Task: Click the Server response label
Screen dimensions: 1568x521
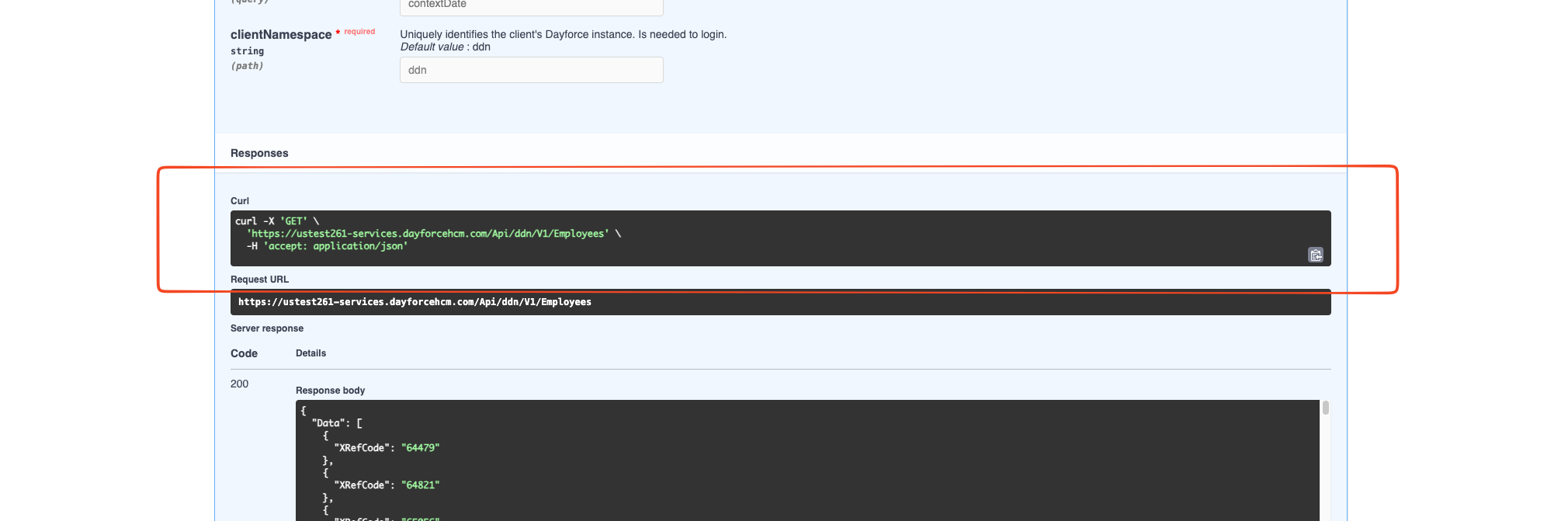Action: (x=267, y=328)
